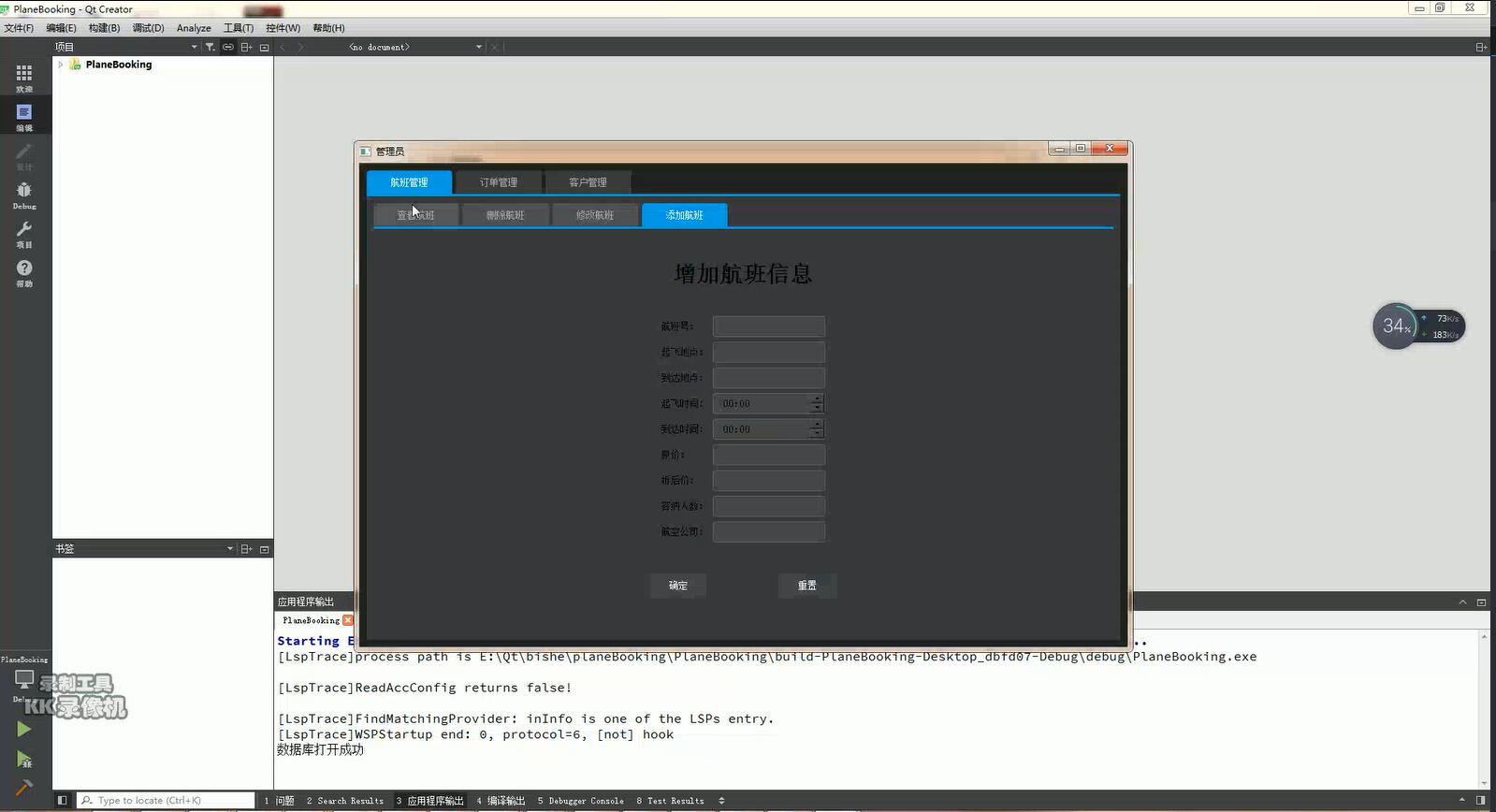Image resolution: width=1496 pixels, height=812 pixels.
Task: Select the 添加航班 sub-tab
Action: click(684, 215)
